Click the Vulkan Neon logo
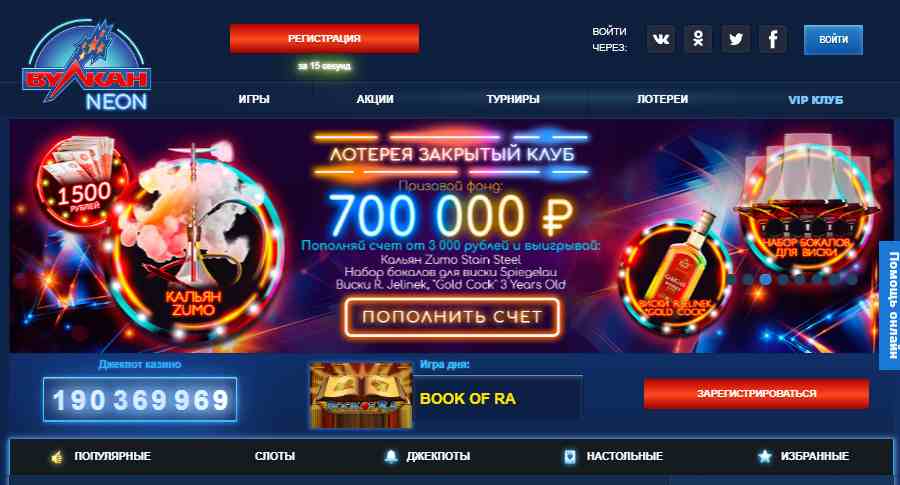This screenshot has height=485, width=900. pos(87,65)
